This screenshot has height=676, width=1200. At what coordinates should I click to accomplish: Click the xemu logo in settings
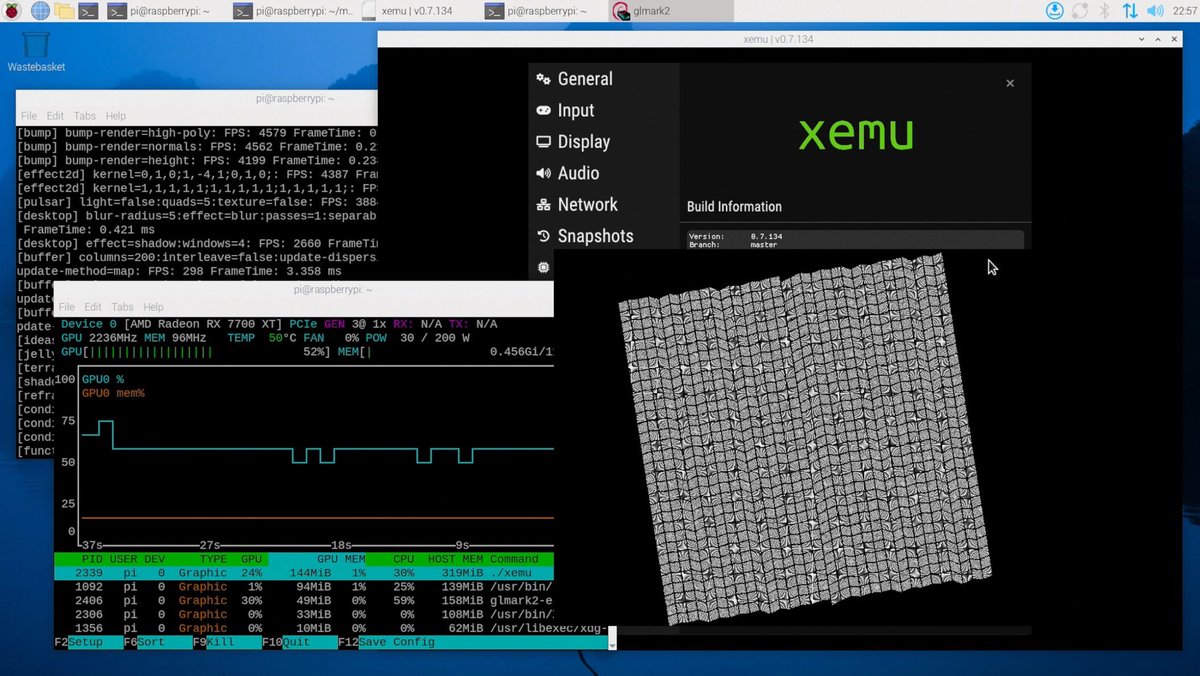pos(855,134)
